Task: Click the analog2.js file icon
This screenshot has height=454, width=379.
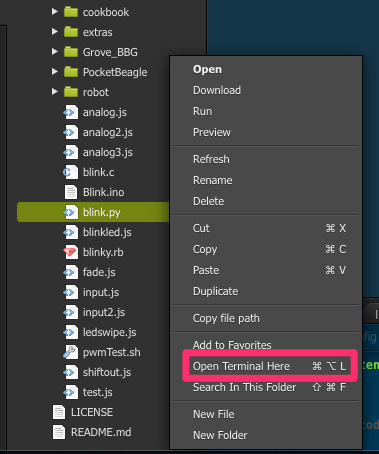Action: pyautogui.click(x=70, y=132)
